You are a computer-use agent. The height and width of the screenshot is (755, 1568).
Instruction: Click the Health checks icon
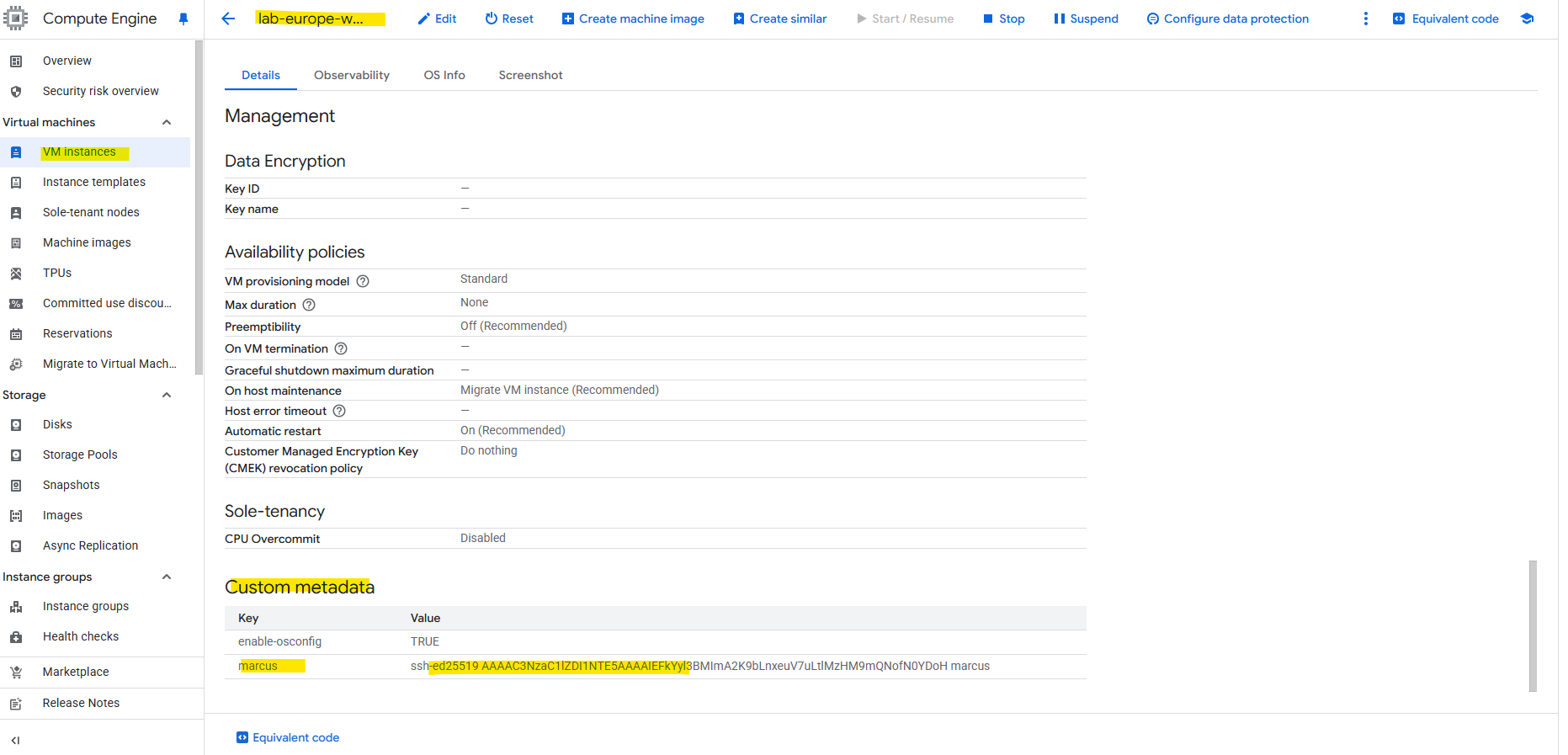pos(16,637)
